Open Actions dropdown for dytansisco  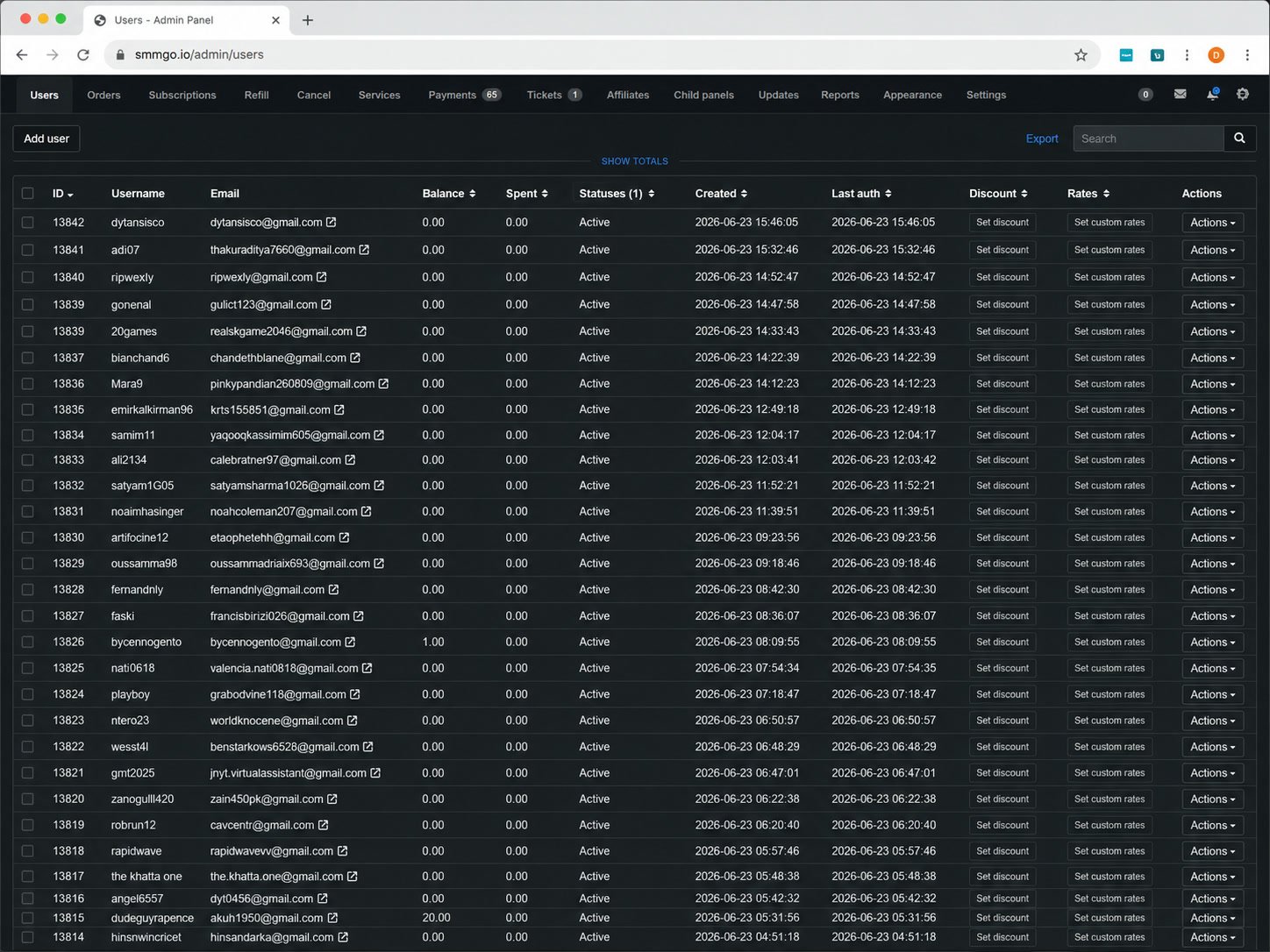coord(1213,223)
